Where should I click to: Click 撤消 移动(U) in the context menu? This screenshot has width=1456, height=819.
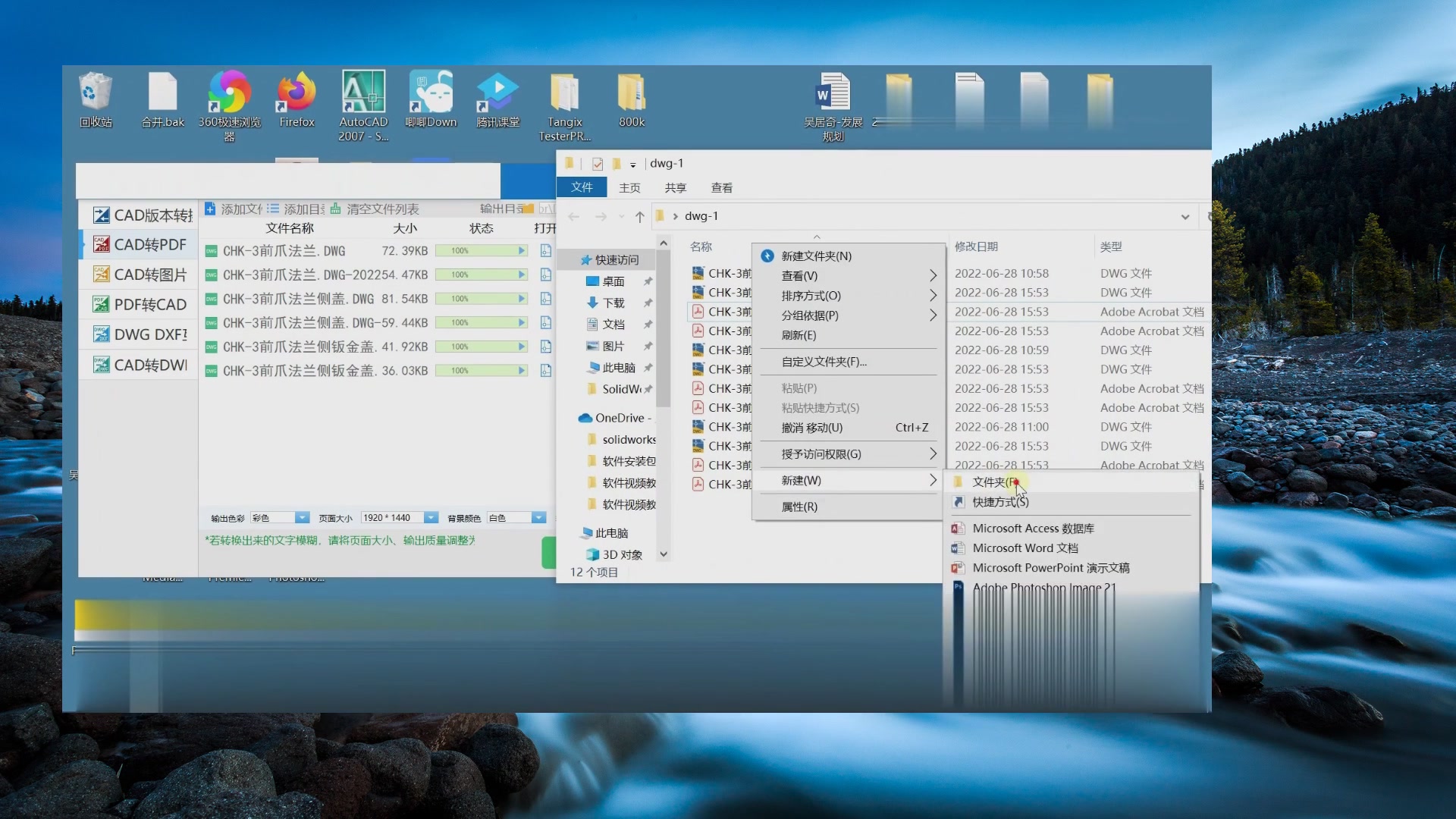tap(849, 428)
